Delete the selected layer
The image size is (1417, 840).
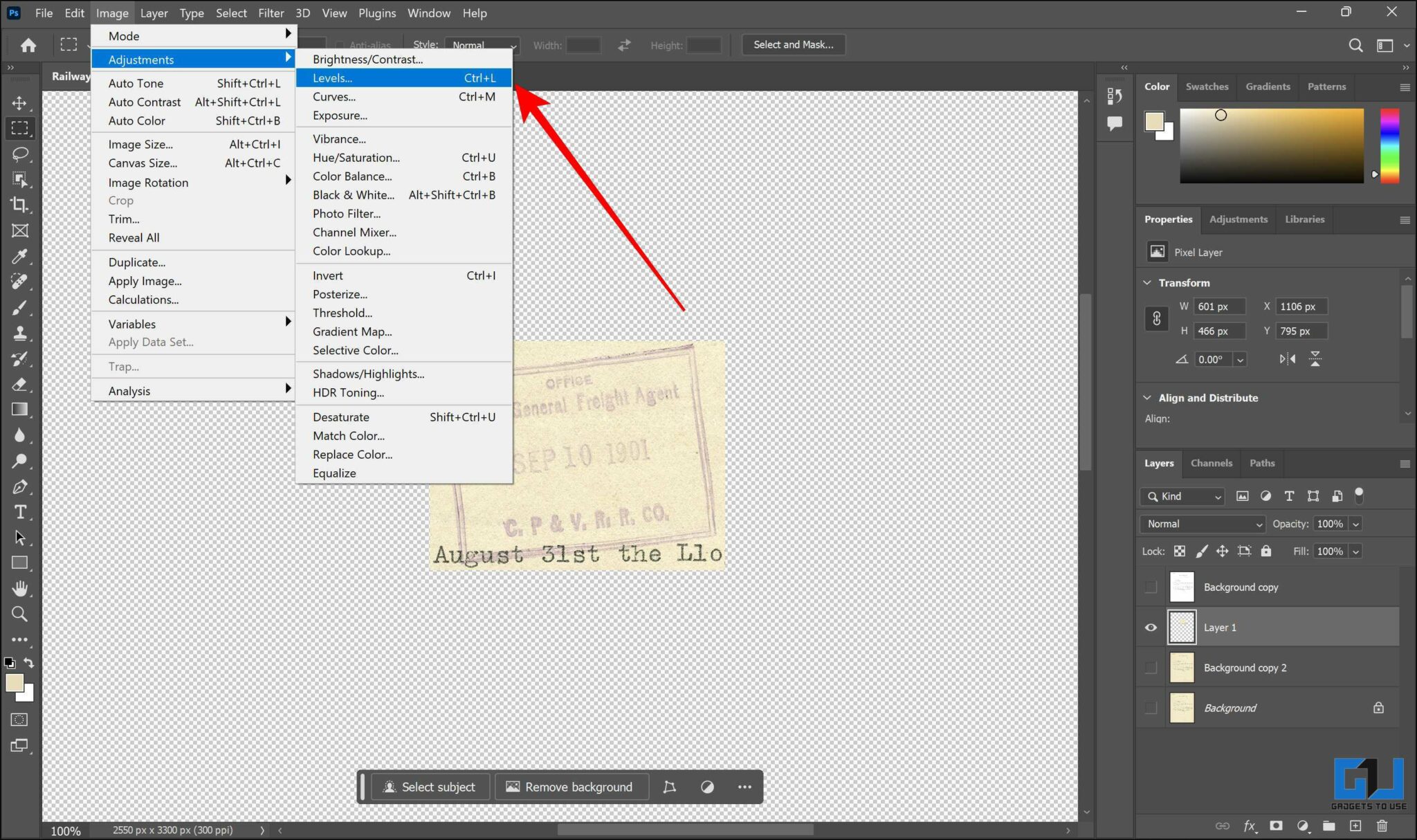[x=1382, y=825]
